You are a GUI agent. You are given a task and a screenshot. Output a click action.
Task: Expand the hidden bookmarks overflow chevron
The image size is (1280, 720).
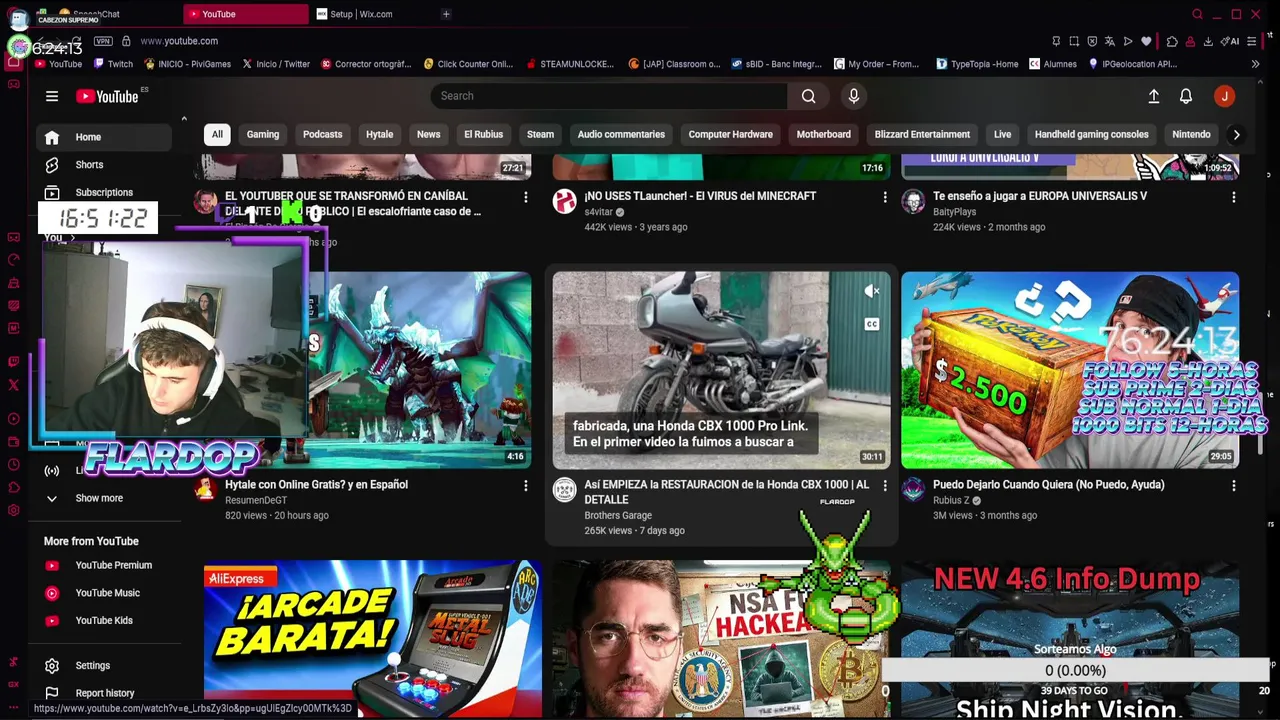(1255, 64)
